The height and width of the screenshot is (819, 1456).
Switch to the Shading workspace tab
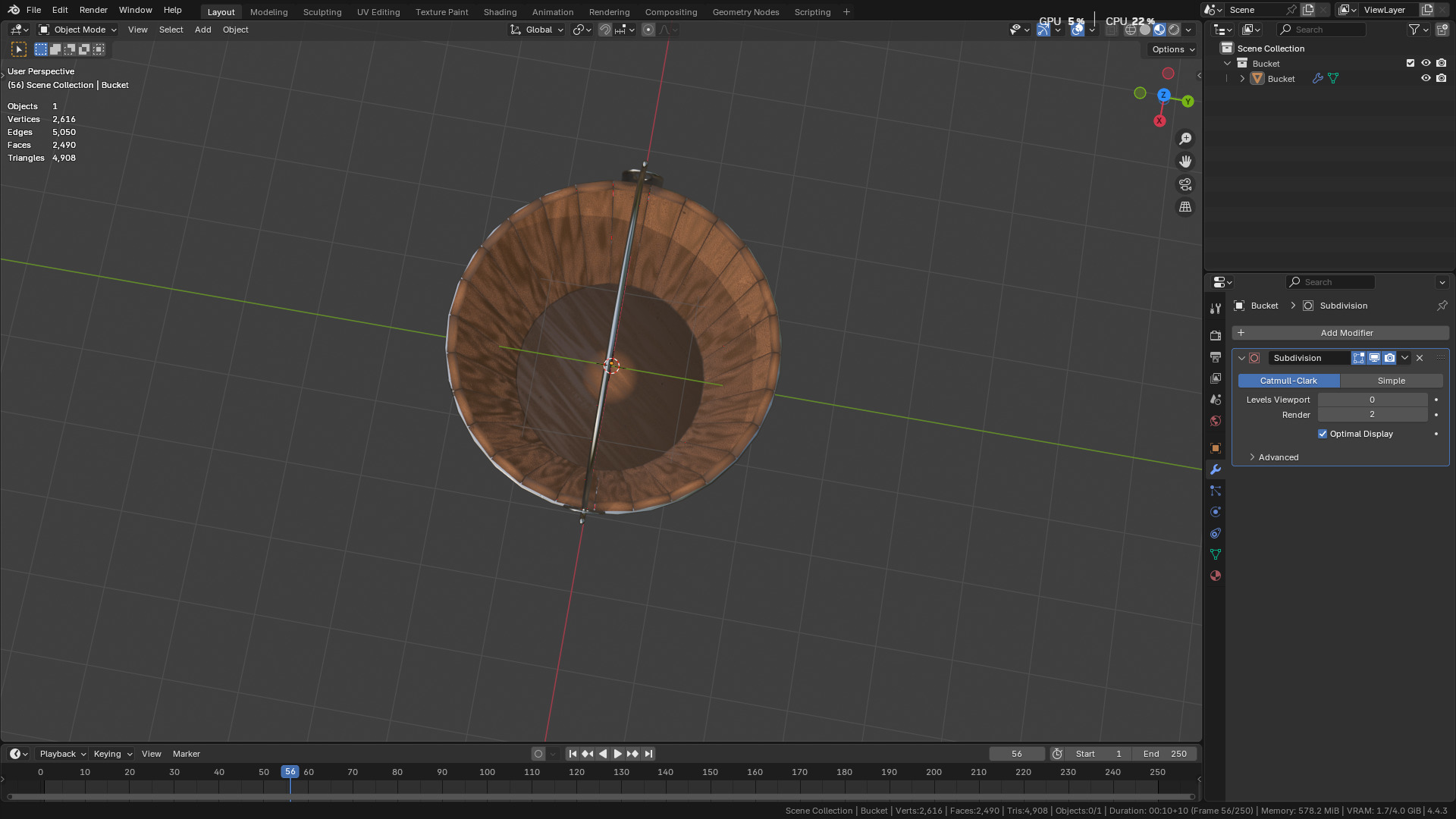pos(500,12)
